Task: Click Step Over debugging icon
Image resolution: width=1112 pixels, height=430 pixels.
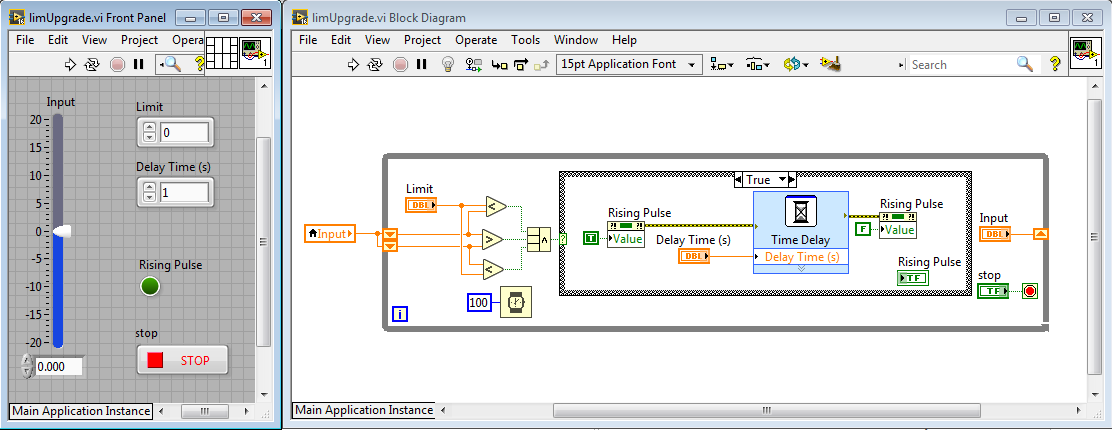Action: tap(521, 65)
